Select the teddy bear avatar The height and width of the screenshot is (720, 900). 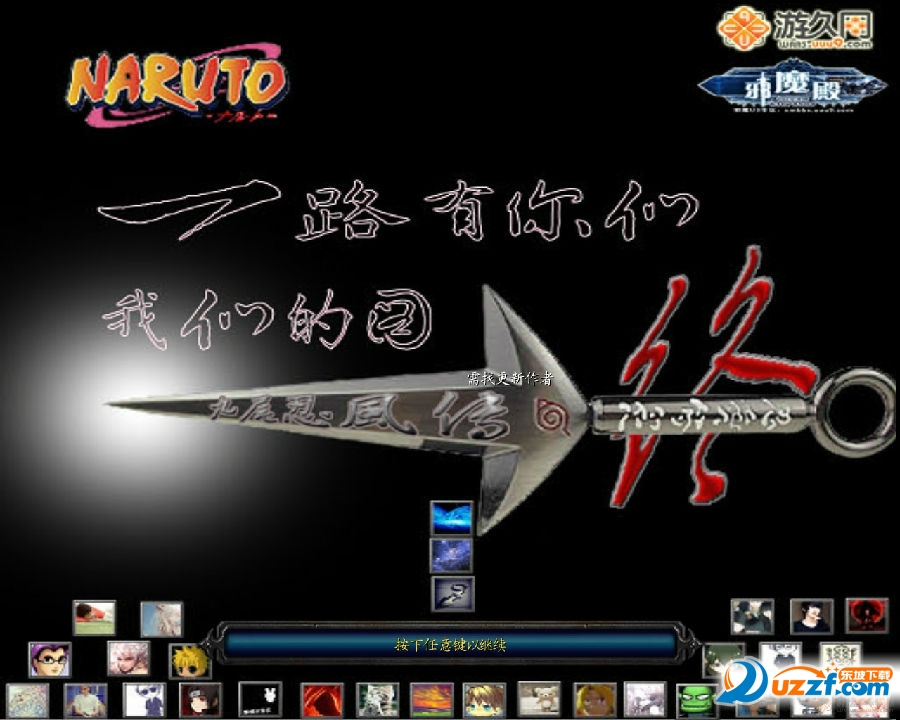pyautogui.click(x=539, y=699)
